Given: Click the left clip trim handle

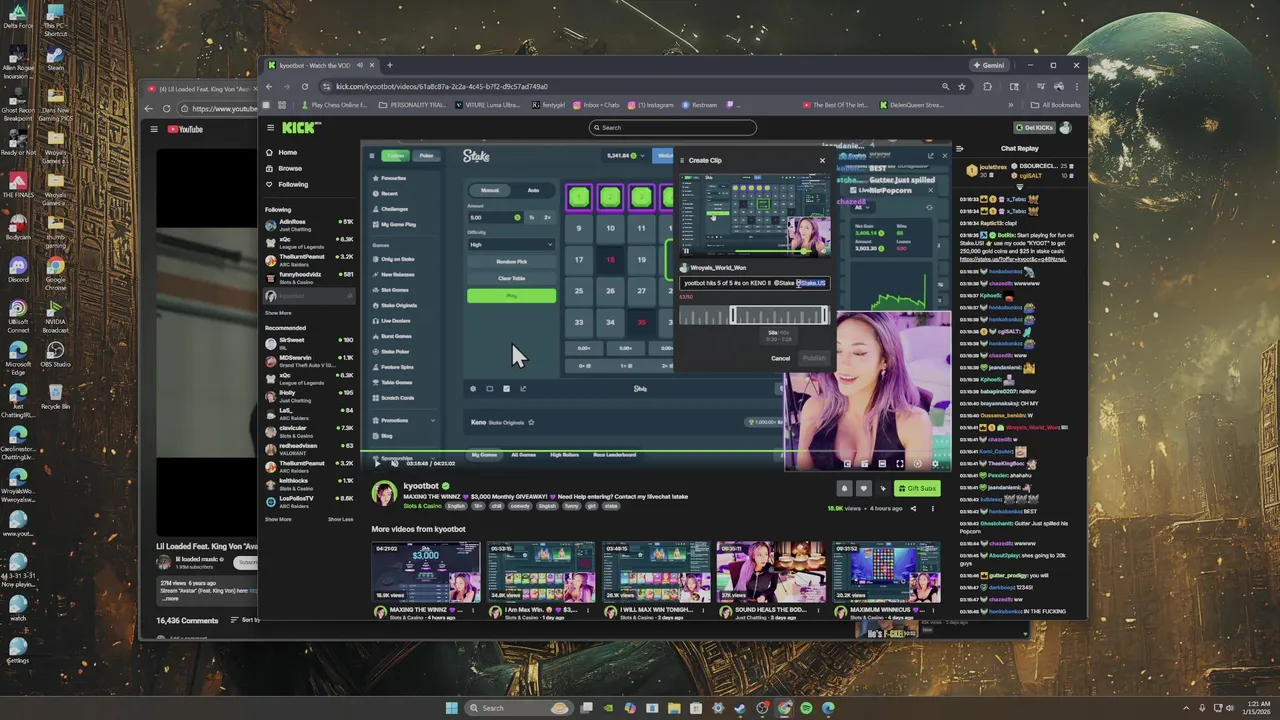Looking at the screenshot, I should pyautogui.click(x=733, y=316).
